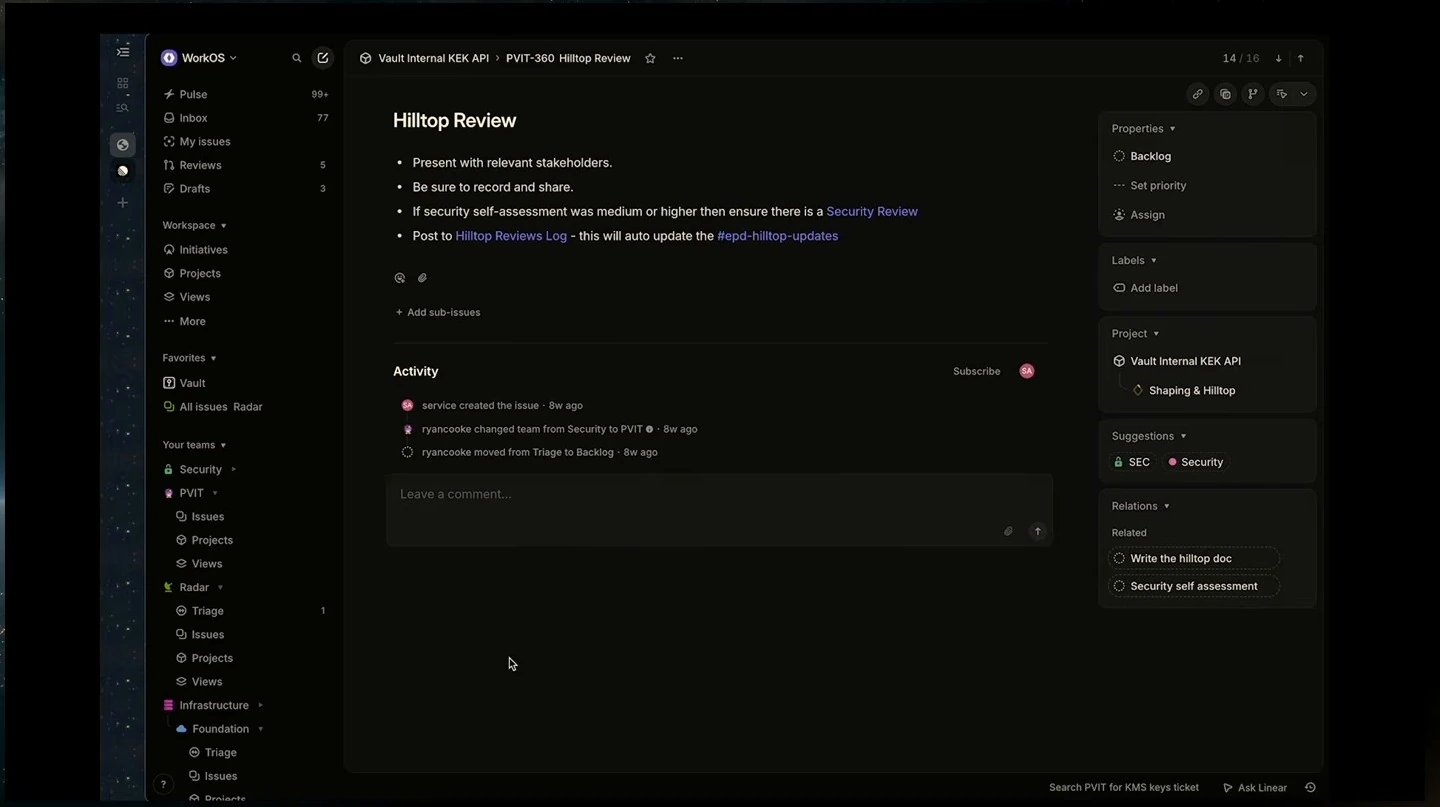This screenshot has height=807, width=1440.
Task: Add workspace with the plus icon
Action: coord(123,203)
